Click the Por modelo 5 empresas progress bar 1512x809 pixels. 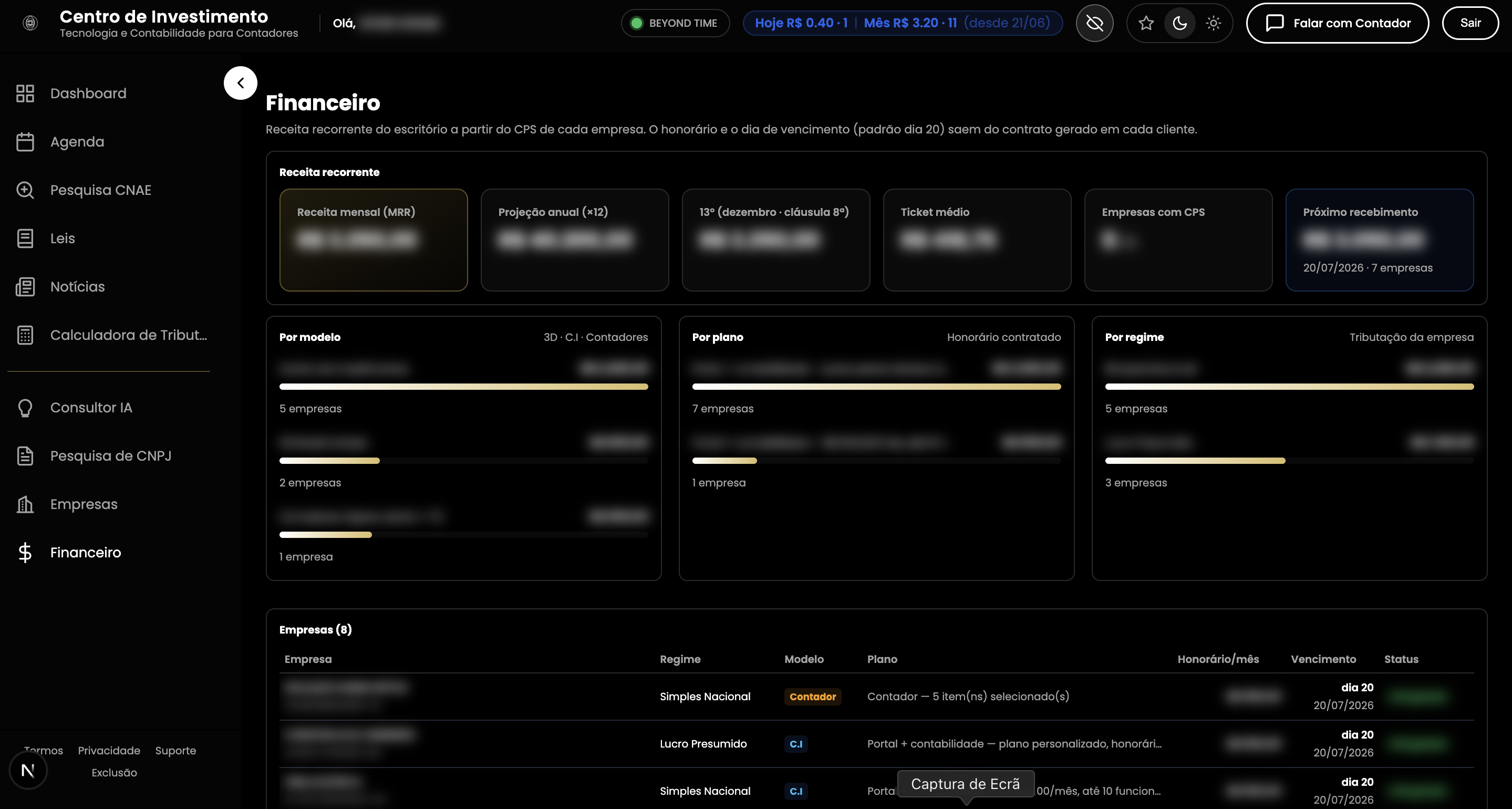[464, 386]
